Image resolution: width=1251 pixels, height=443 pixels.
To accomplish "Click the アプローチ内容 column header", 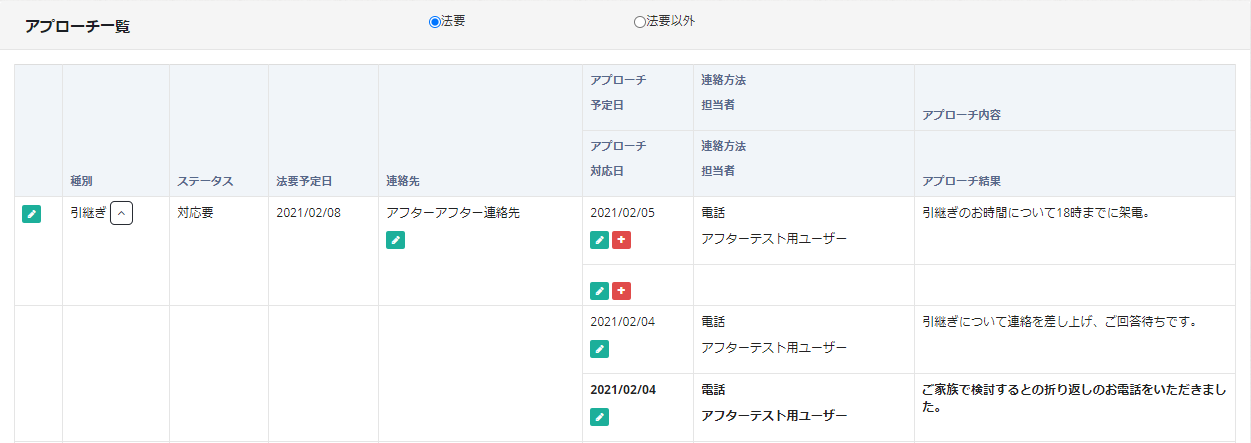I will tap(961, 115).
